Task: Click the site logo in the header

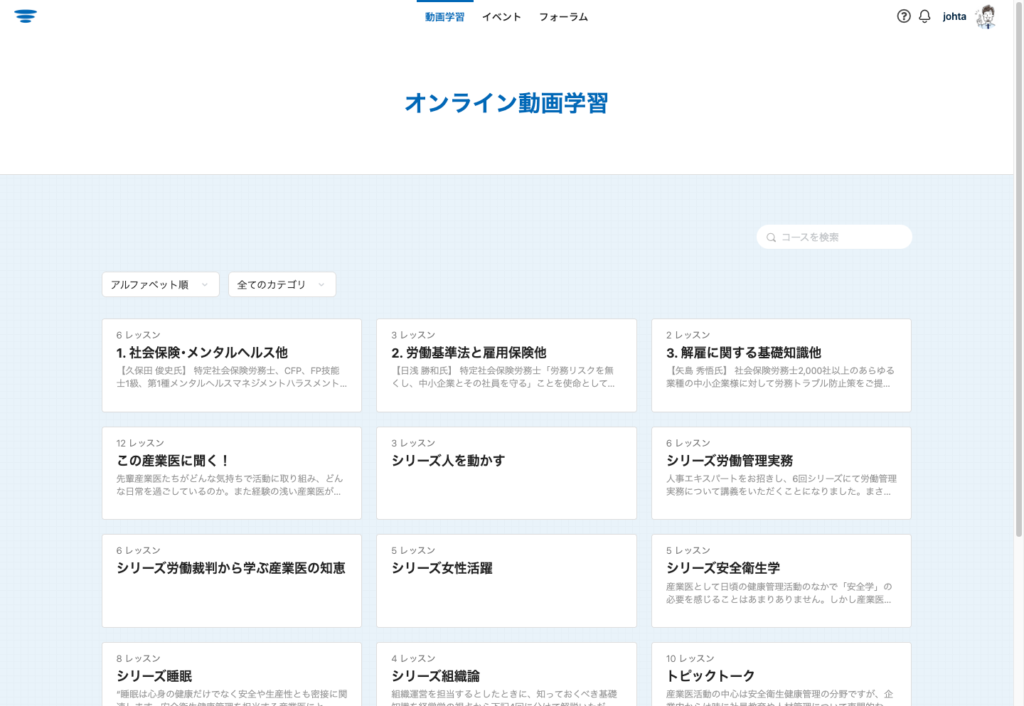Action: [x=26, y=16]
